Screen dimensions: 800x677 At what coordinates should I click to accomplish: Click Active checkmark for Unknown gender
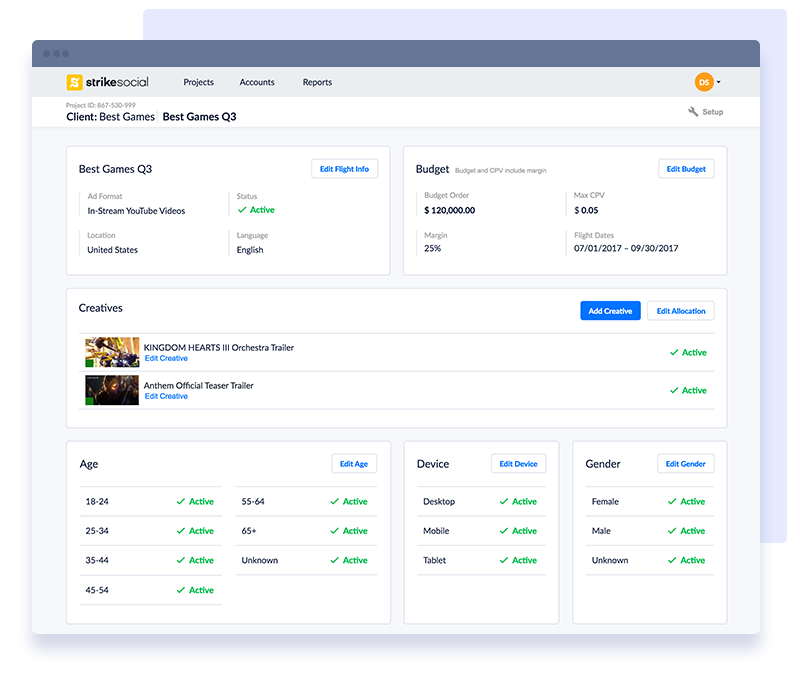(672, 560)
